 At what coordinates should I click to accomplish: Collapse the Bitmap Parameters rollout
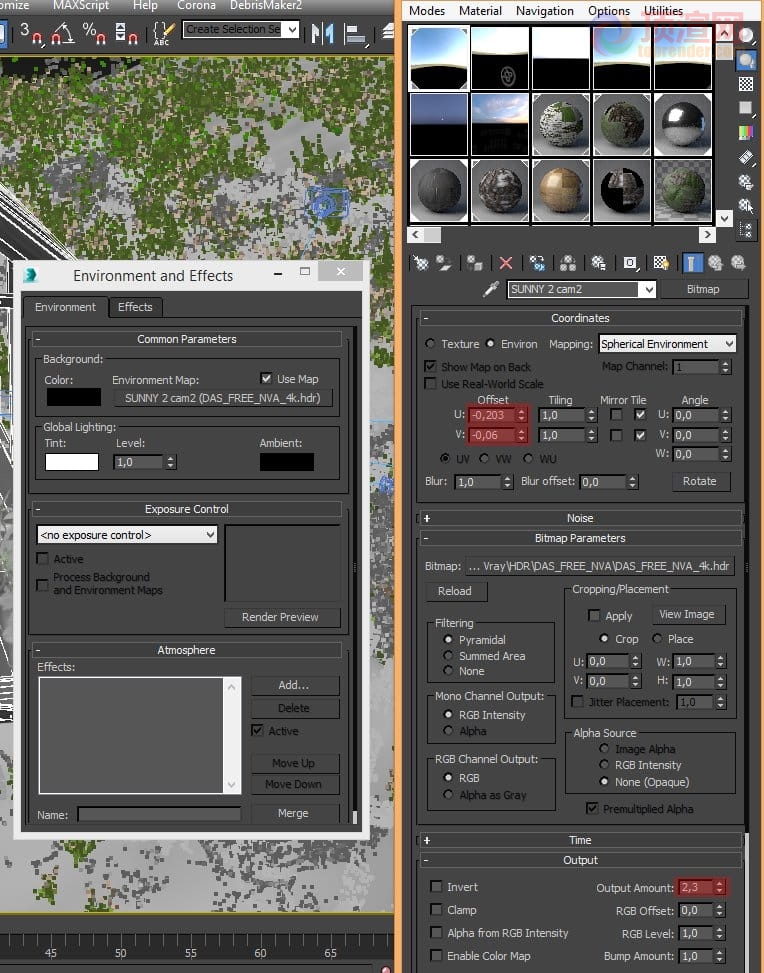580,538
